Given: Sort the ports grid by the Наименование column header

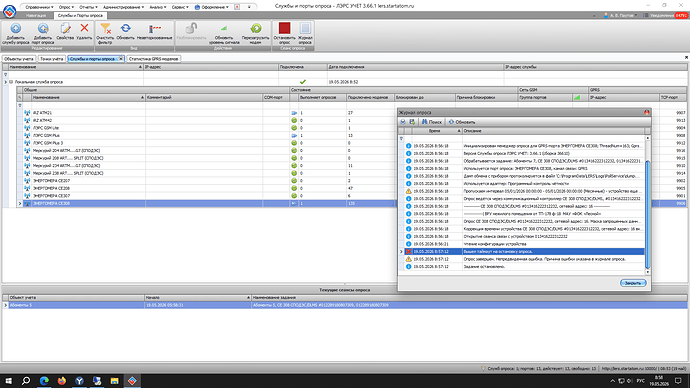Looking at the screenshot, I should coord(87,97).
